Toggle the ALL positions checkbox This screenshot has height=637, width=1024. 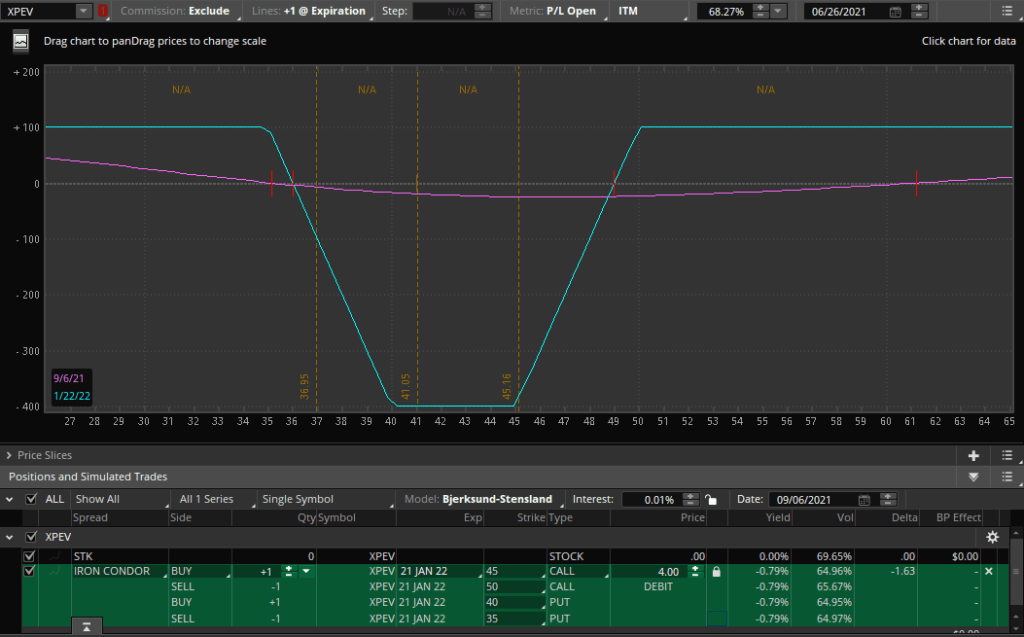(30, 499)
